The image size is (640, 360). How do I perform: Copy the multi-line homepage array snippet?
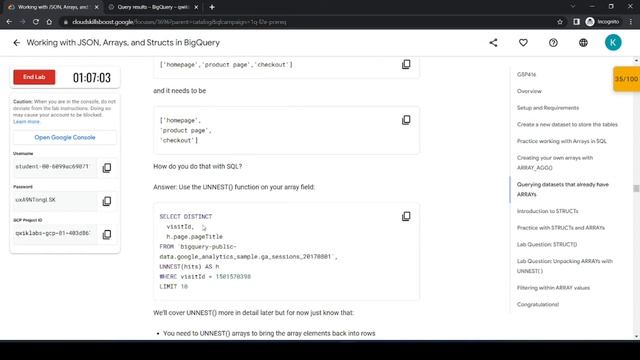[x=406, y=120]
